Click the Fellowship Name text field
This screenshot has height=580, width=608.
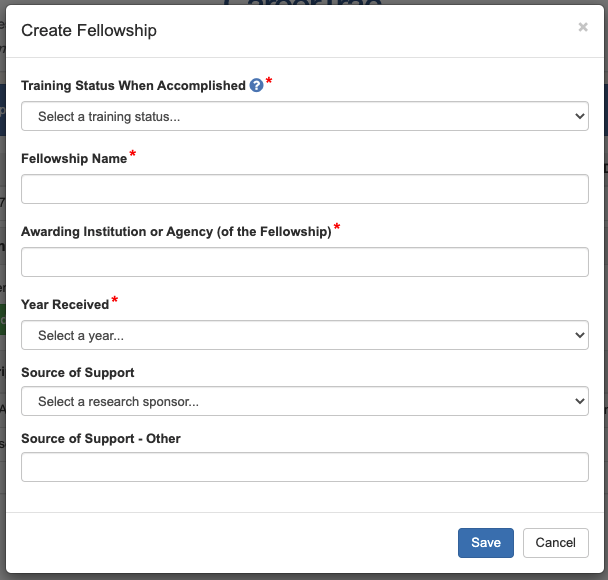tap(305, 189)
